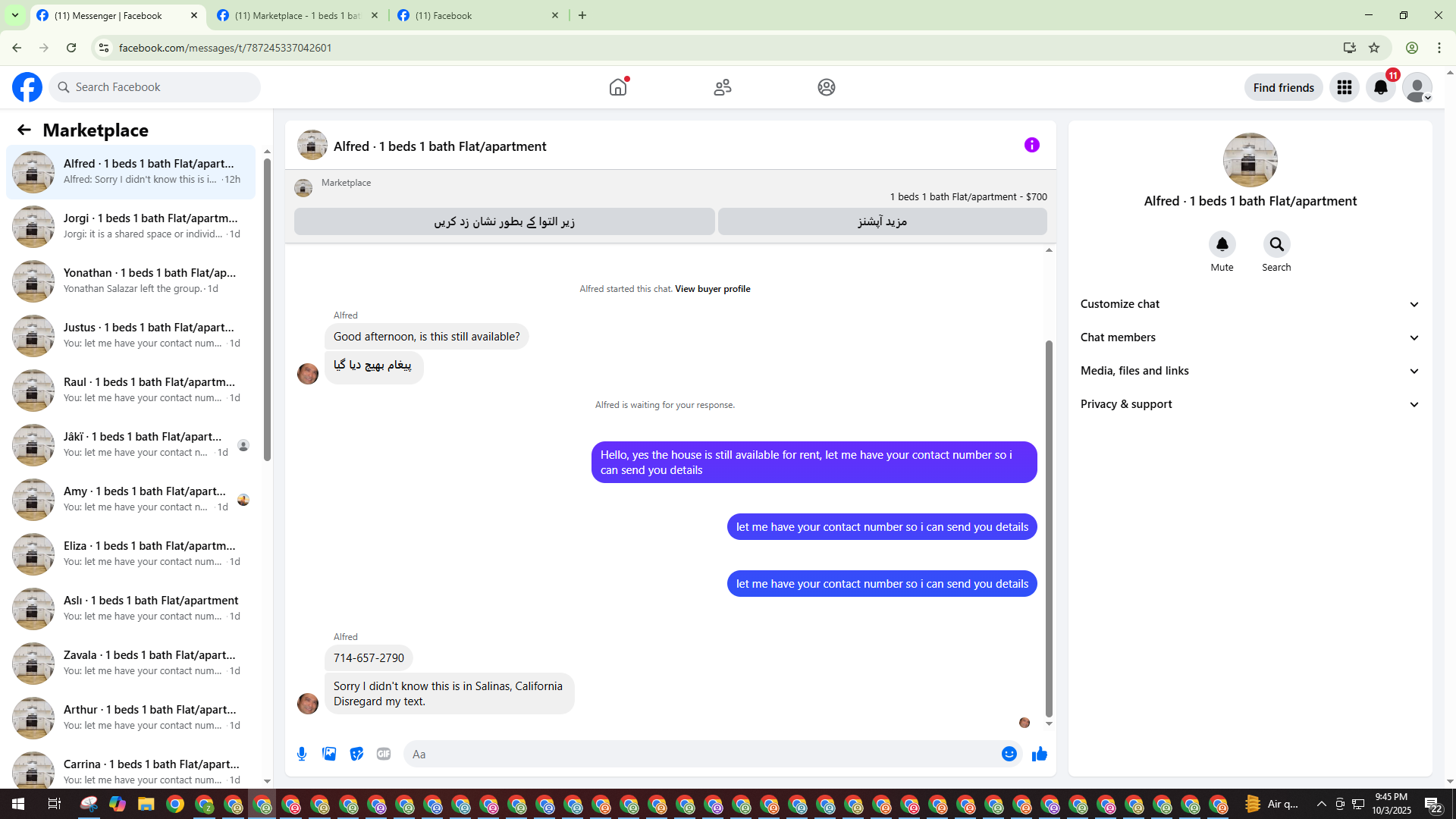
Task: Open Jorgi's conversation in the list
Action: pyautogui.click(x=131, y=226)
